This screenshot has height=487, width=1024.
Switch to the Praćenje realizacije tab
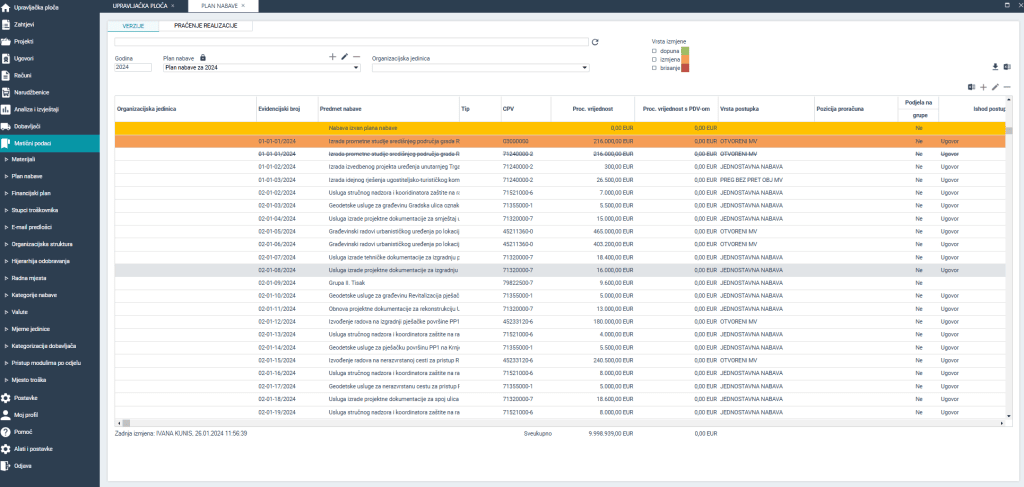(x=205, y=25)
